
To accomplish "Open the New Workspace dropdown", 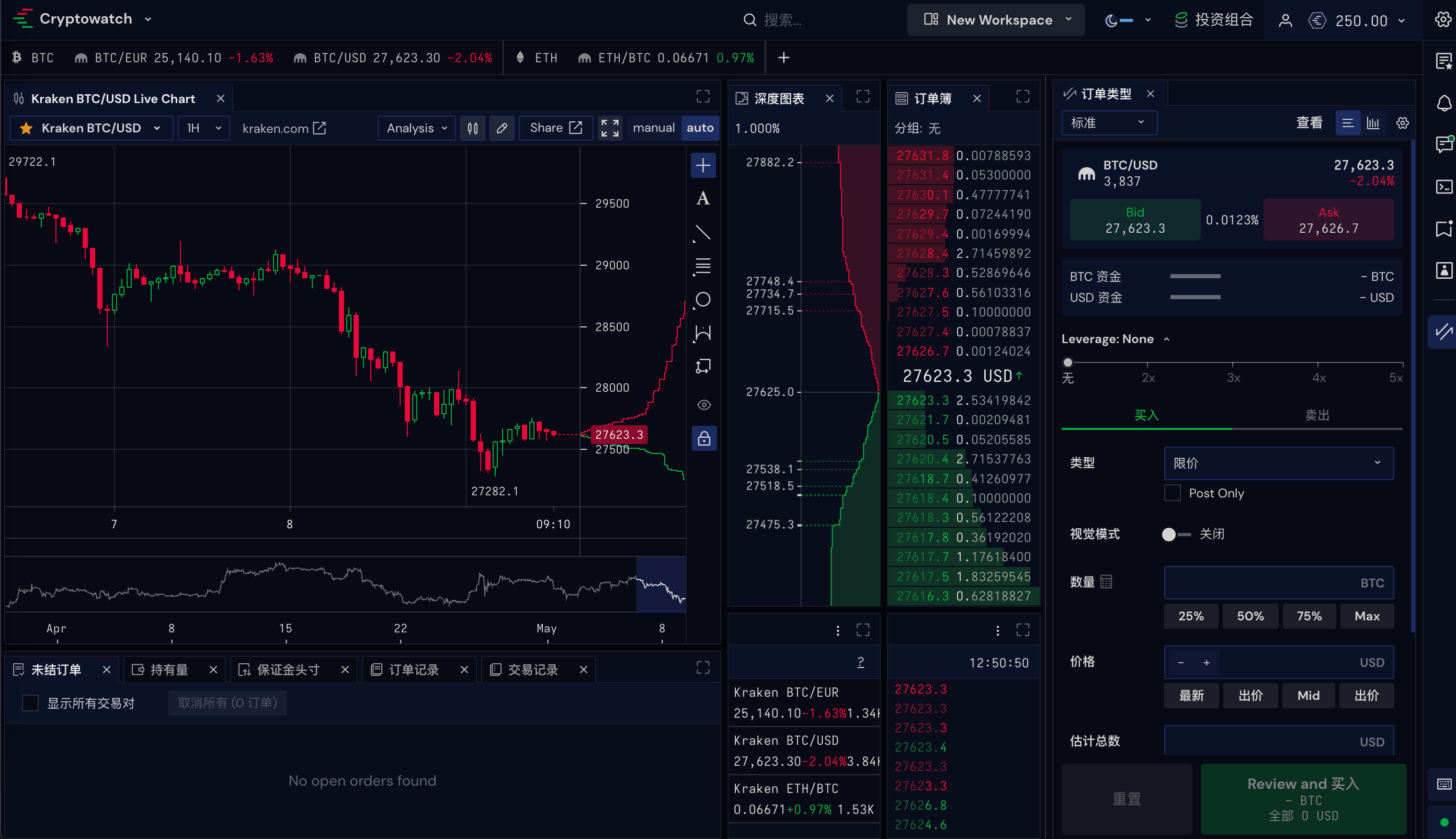I will [996, 20].
